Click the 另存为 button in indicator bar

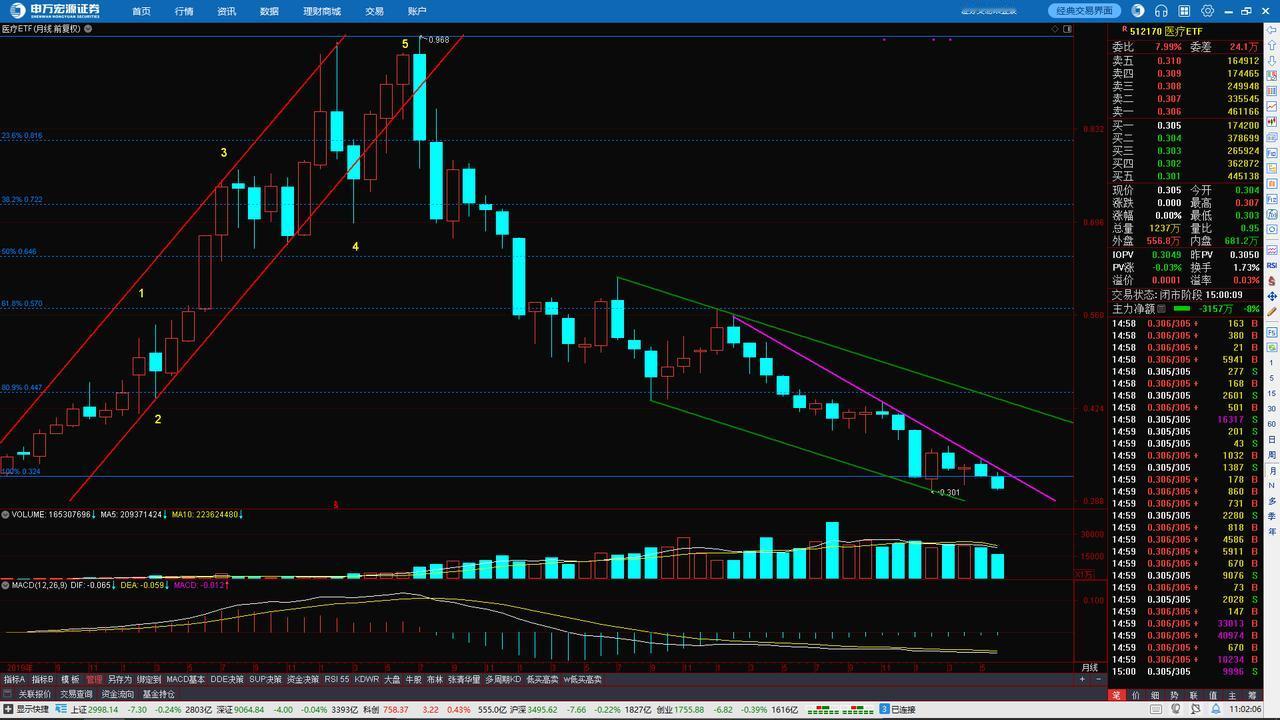(119, 679)
